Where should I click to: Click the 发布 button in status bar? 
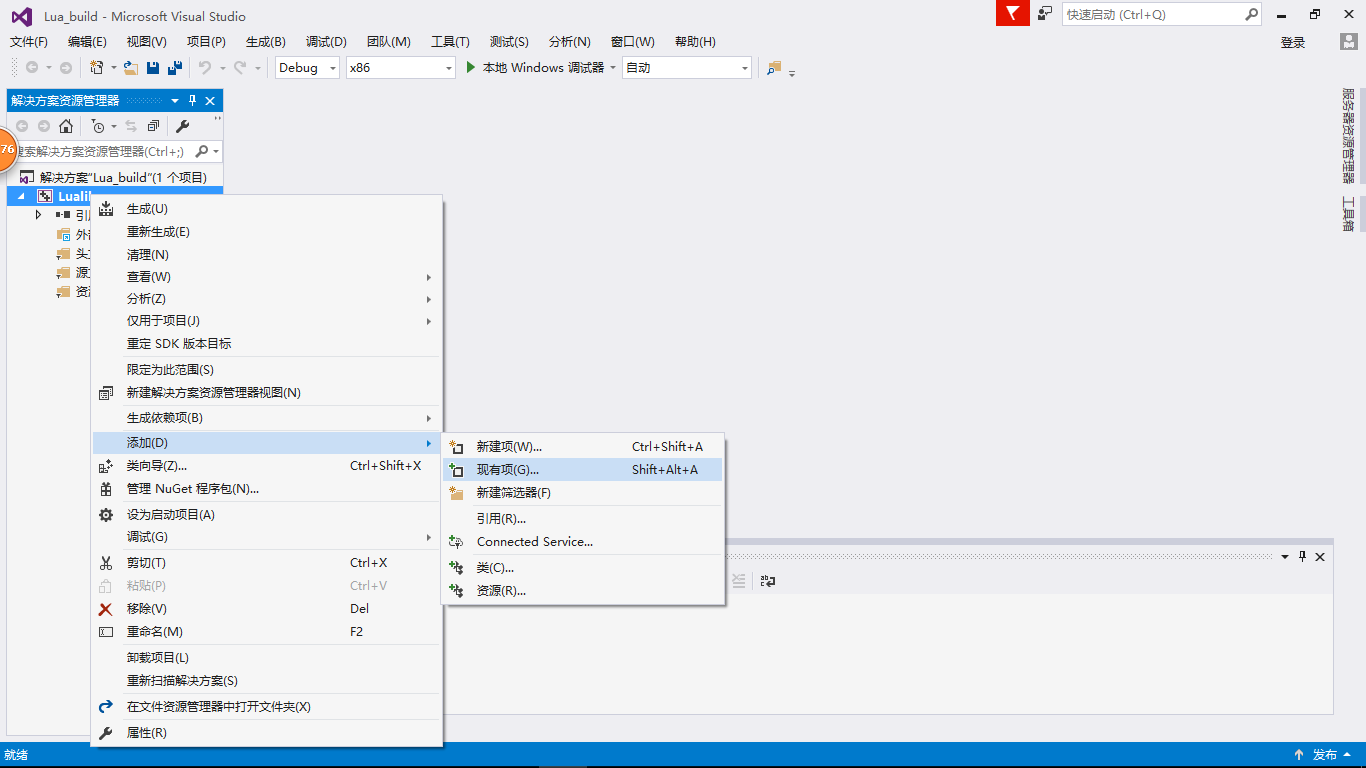click(x=1325, y=755)
